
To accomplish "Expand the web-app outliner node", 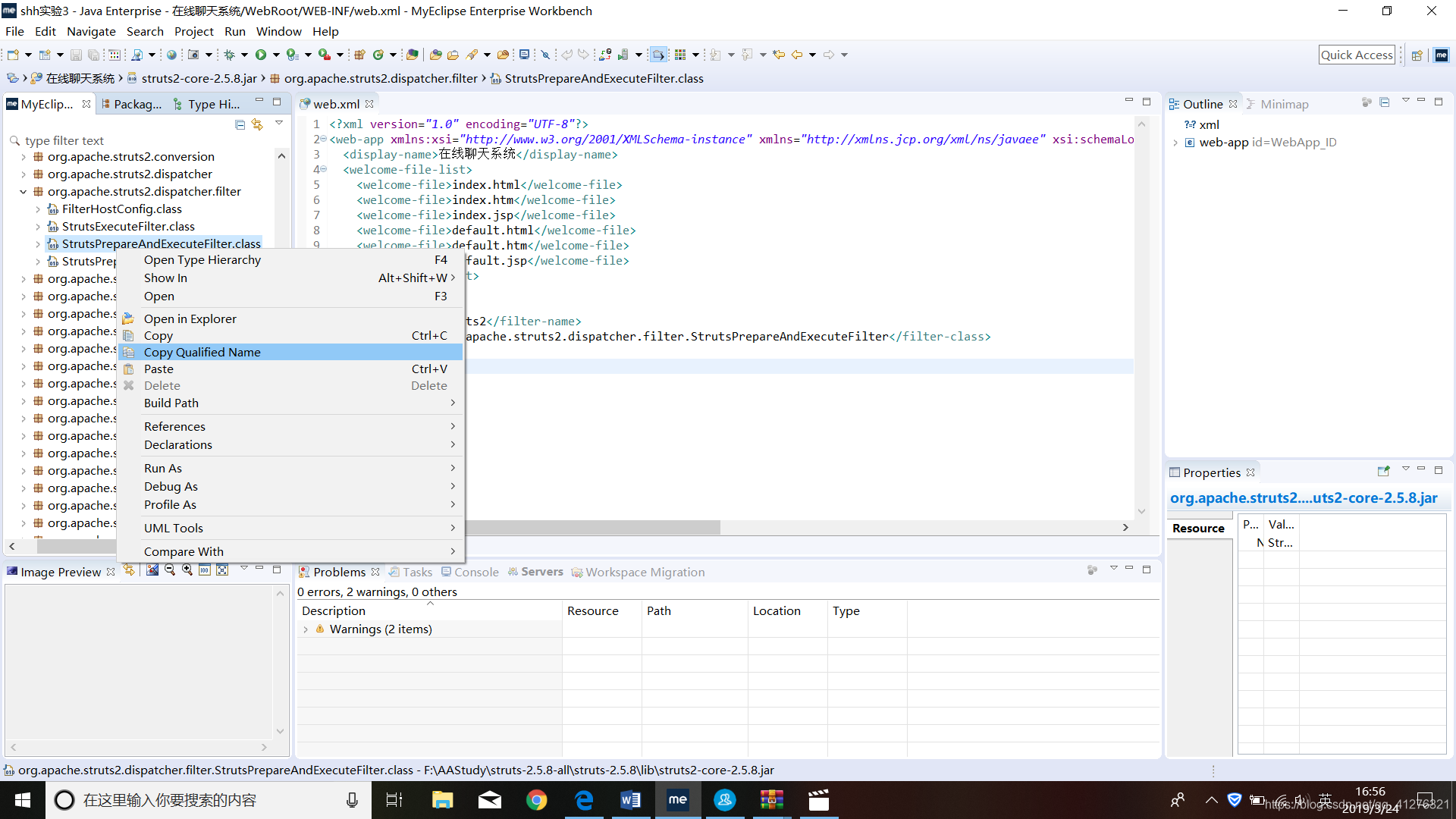I will (1178, 142).
